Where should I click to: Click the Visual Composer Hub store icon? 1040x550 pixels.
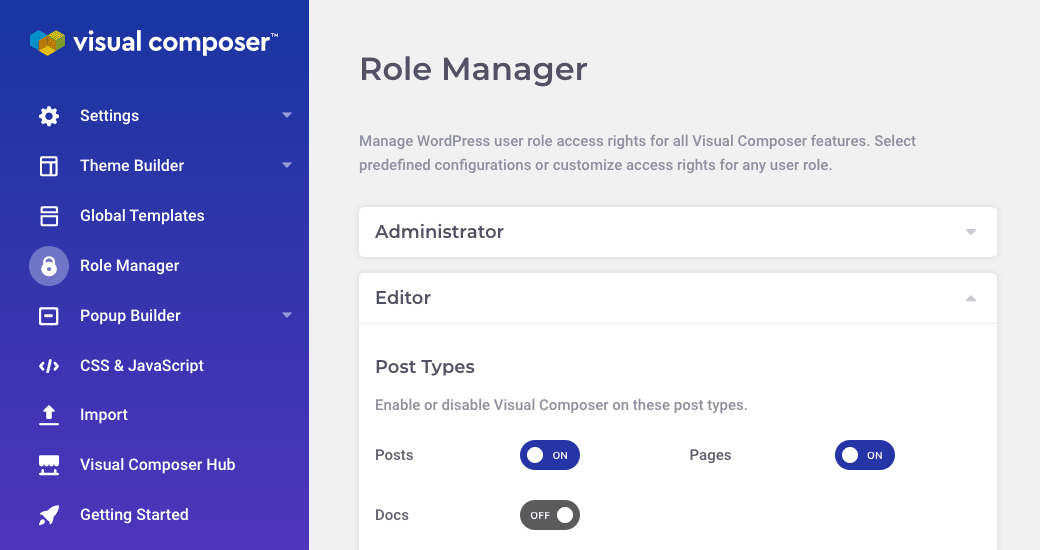tap(48, 465)
